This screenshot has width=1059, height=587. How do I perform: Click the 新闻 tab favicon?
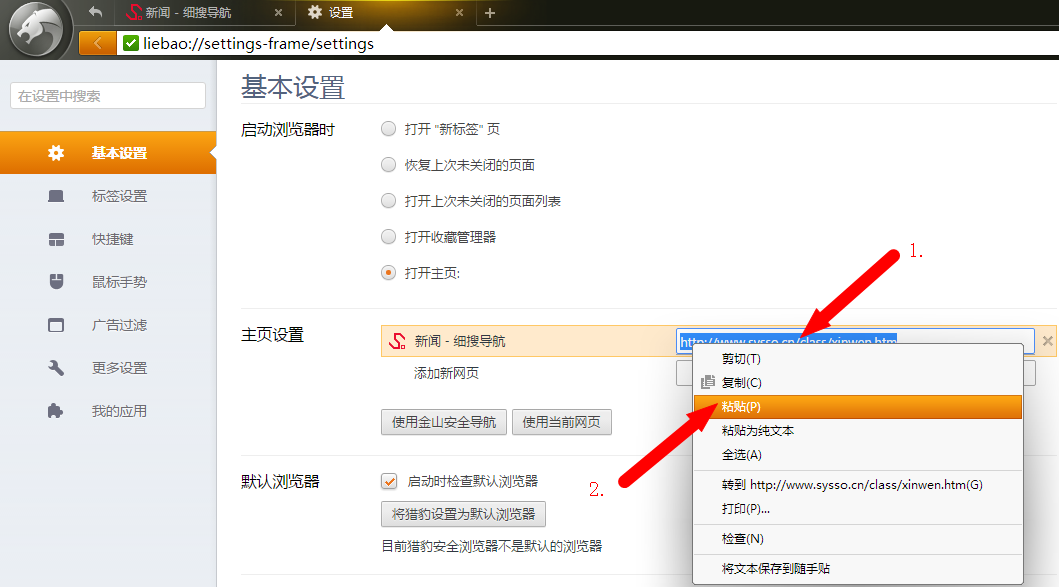pyautogui.click(x=134, y=12)
